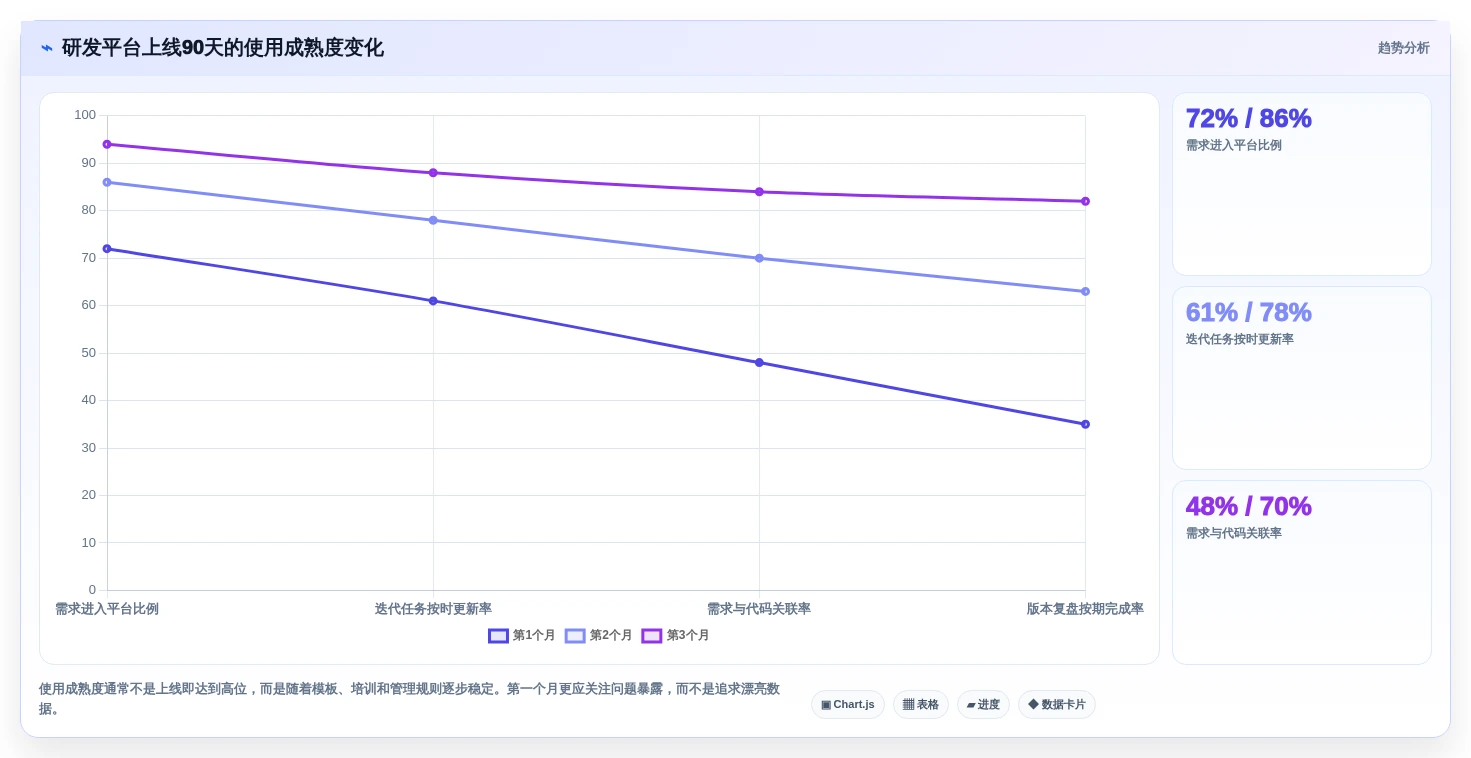Click the title 研发平台上线90天的使用成熟度变化
1471x758 pixels.
point(223,48)
